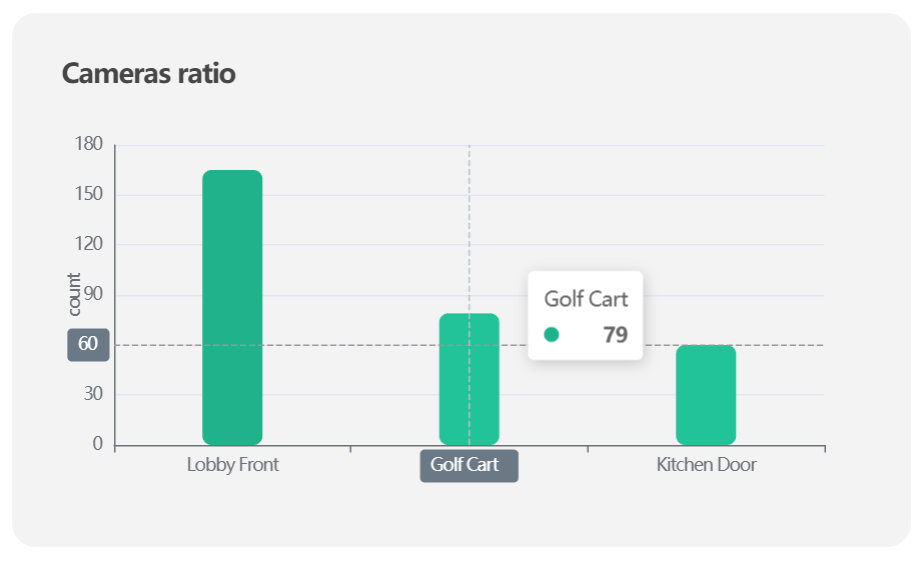Viewport: 924px width, 564px height.
Task: Click the vertical count axis title
Action: (73, 295)
